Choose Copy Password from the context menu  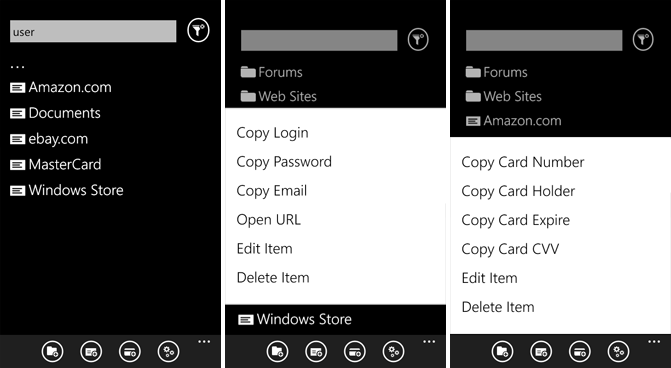(x=284, y=162)
